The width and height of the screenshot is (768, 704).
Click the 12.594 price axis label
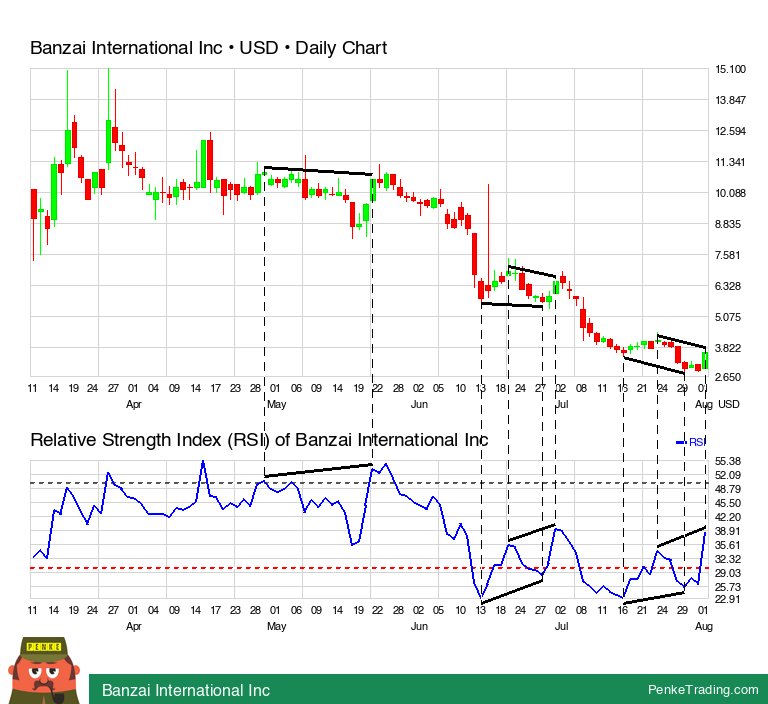[730, 131]
